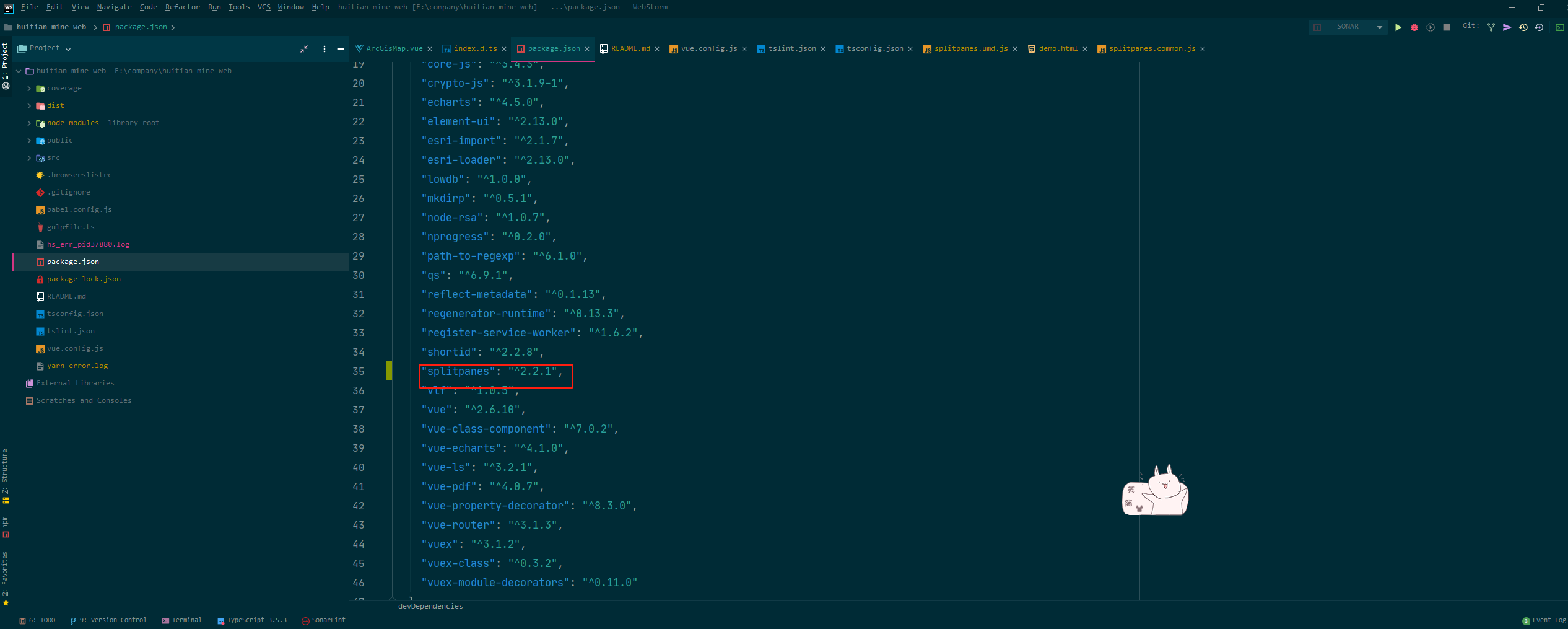Open the Event Log
Screen dimensions: 1568x629
point(1544,620)
